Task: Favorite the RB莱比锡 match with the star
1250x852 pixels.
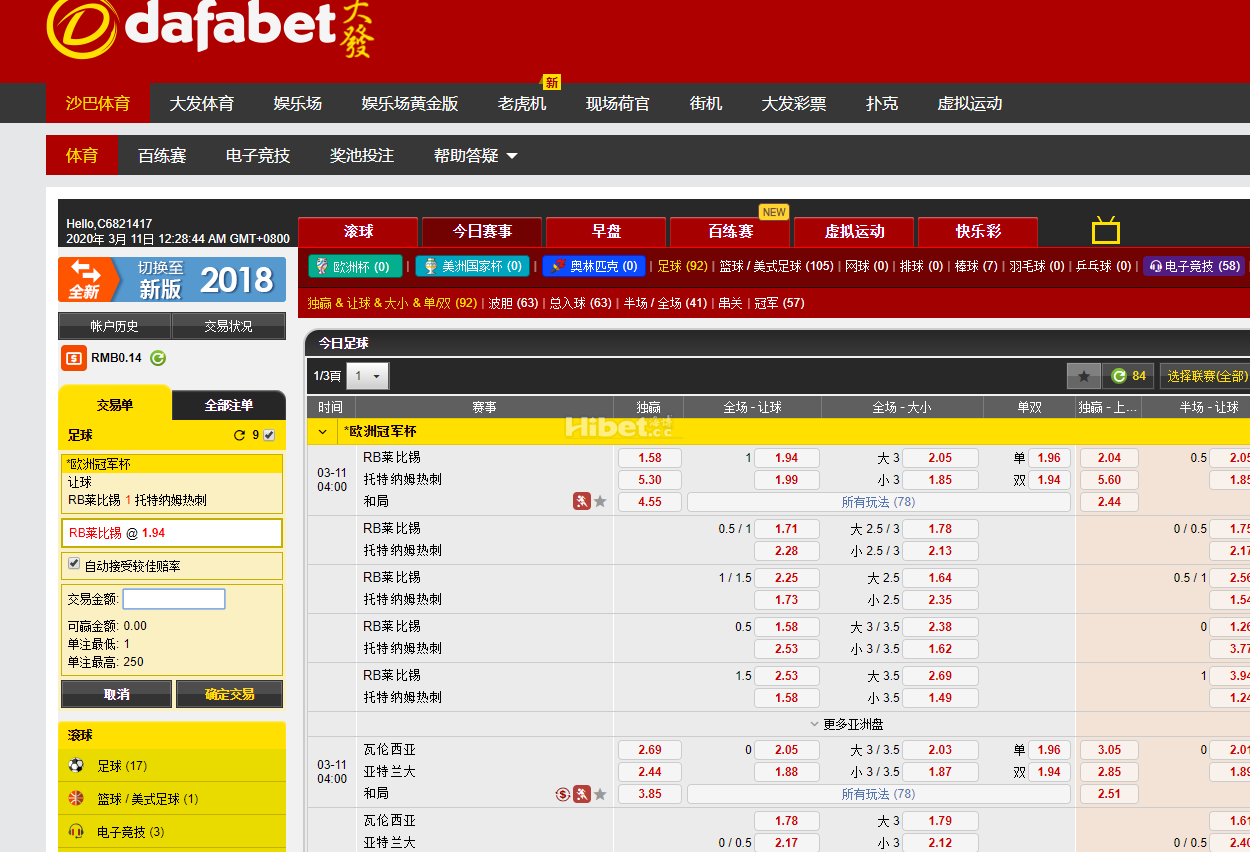Action: [x=600, y=502]
